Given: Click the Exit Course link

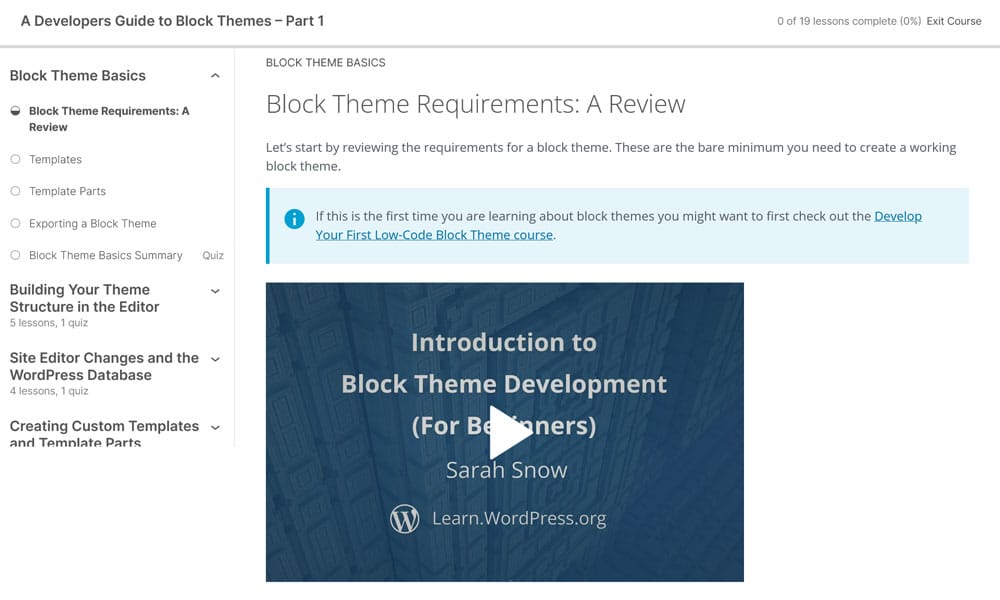Looking at the screenshot, I should pyautogui.click(x=953, y=21).
